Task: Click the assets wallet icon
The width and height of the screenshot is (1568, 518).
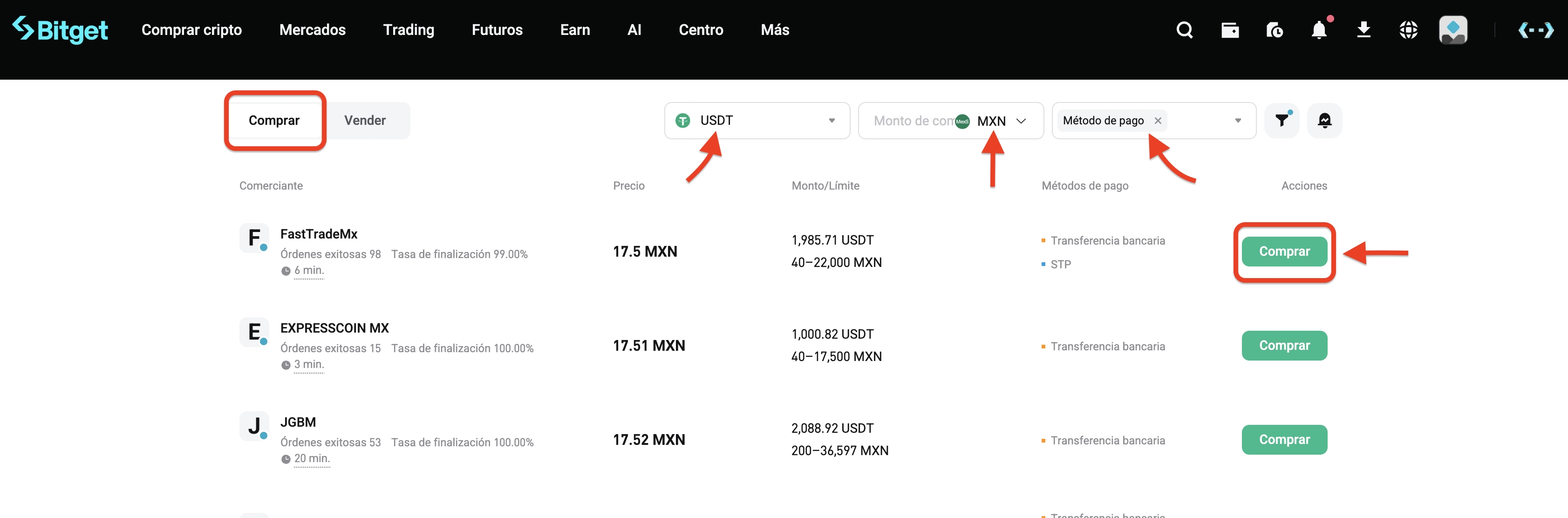Action: (x=1229, y=29)
